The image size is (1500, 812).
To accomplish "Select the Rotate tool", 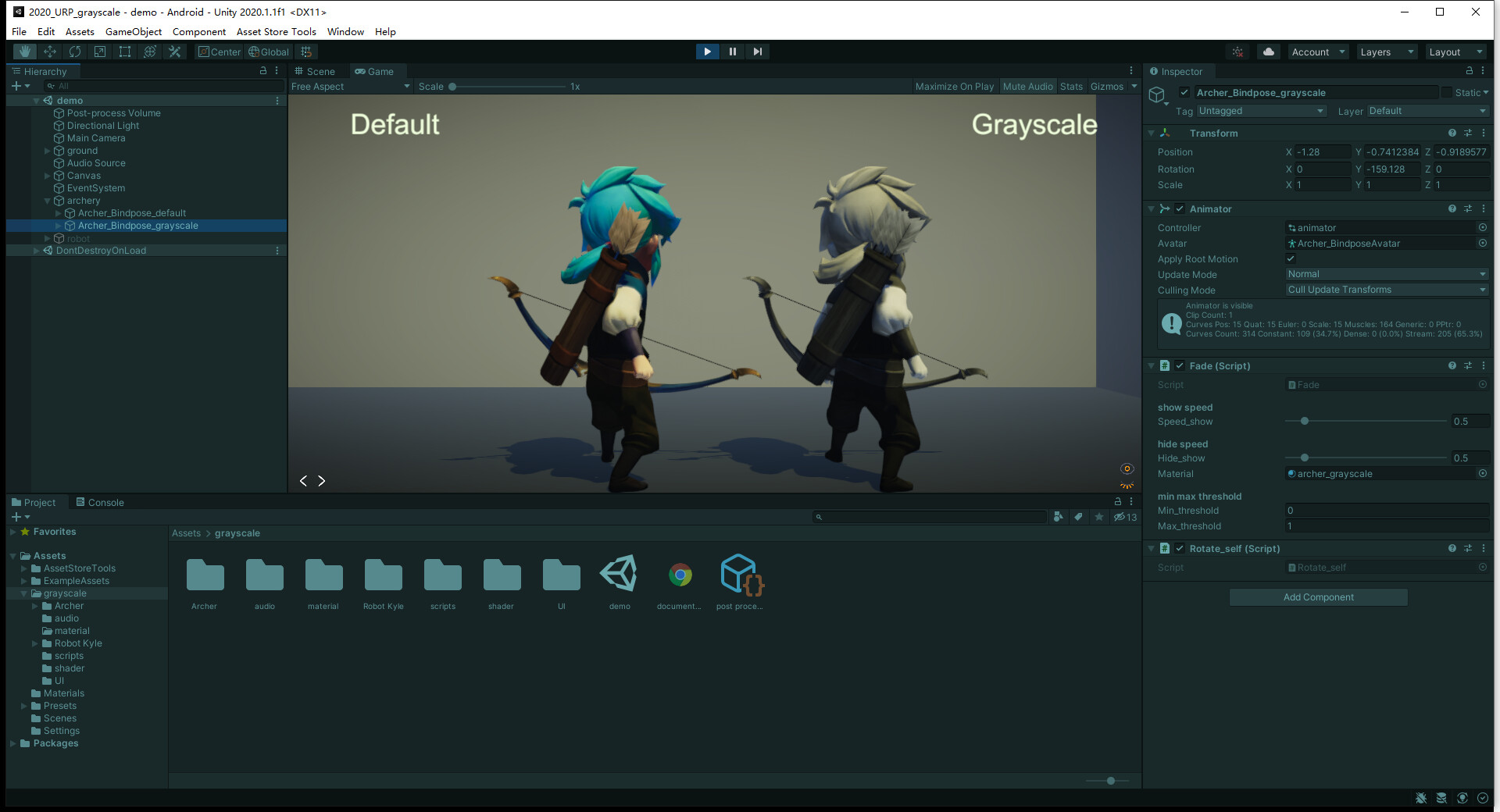I will 75,51.
